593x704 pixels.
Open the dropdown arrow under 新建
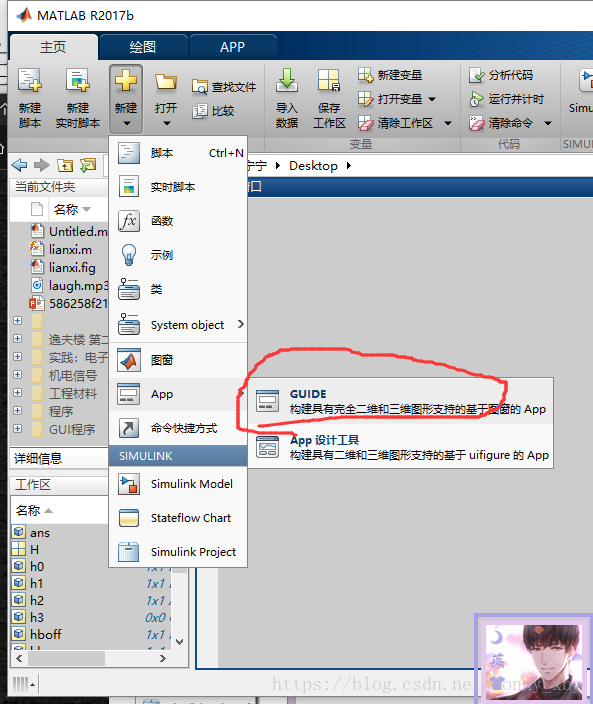(x=126, y=123)
